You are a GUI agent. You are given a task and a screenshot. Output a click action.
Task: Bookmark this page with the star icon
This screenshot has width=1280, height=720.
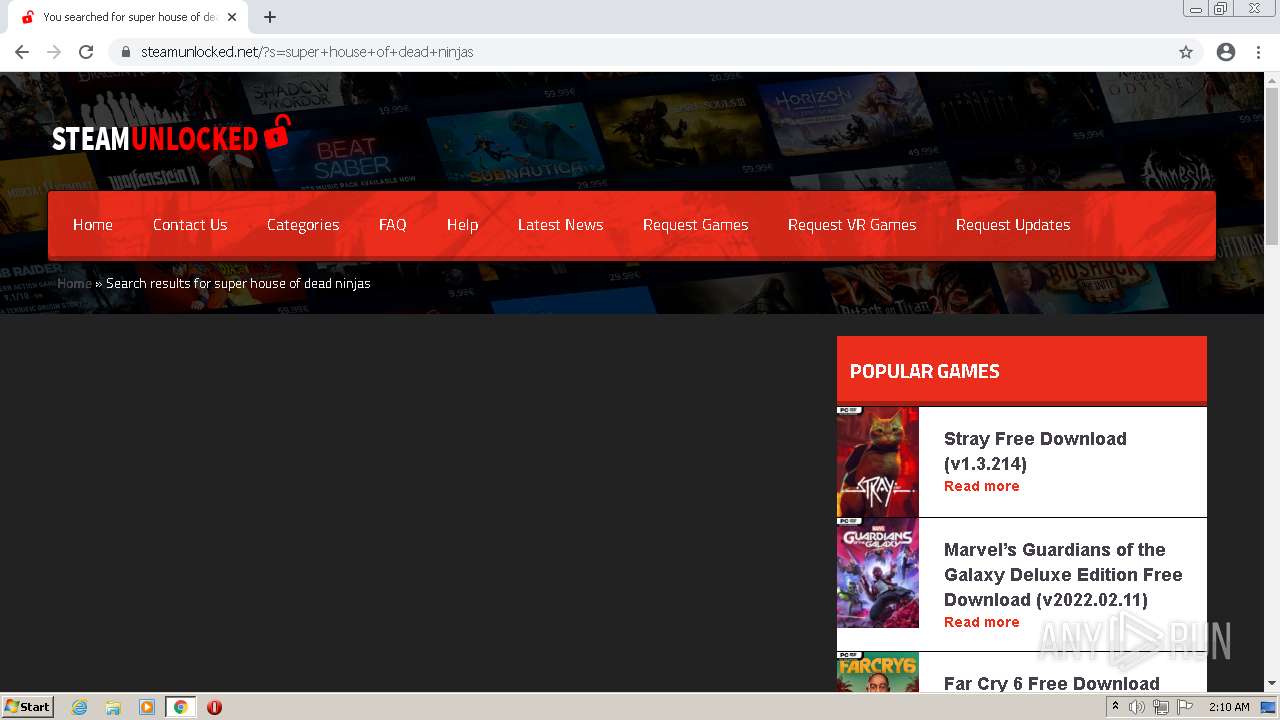(x=1186, y=52)
